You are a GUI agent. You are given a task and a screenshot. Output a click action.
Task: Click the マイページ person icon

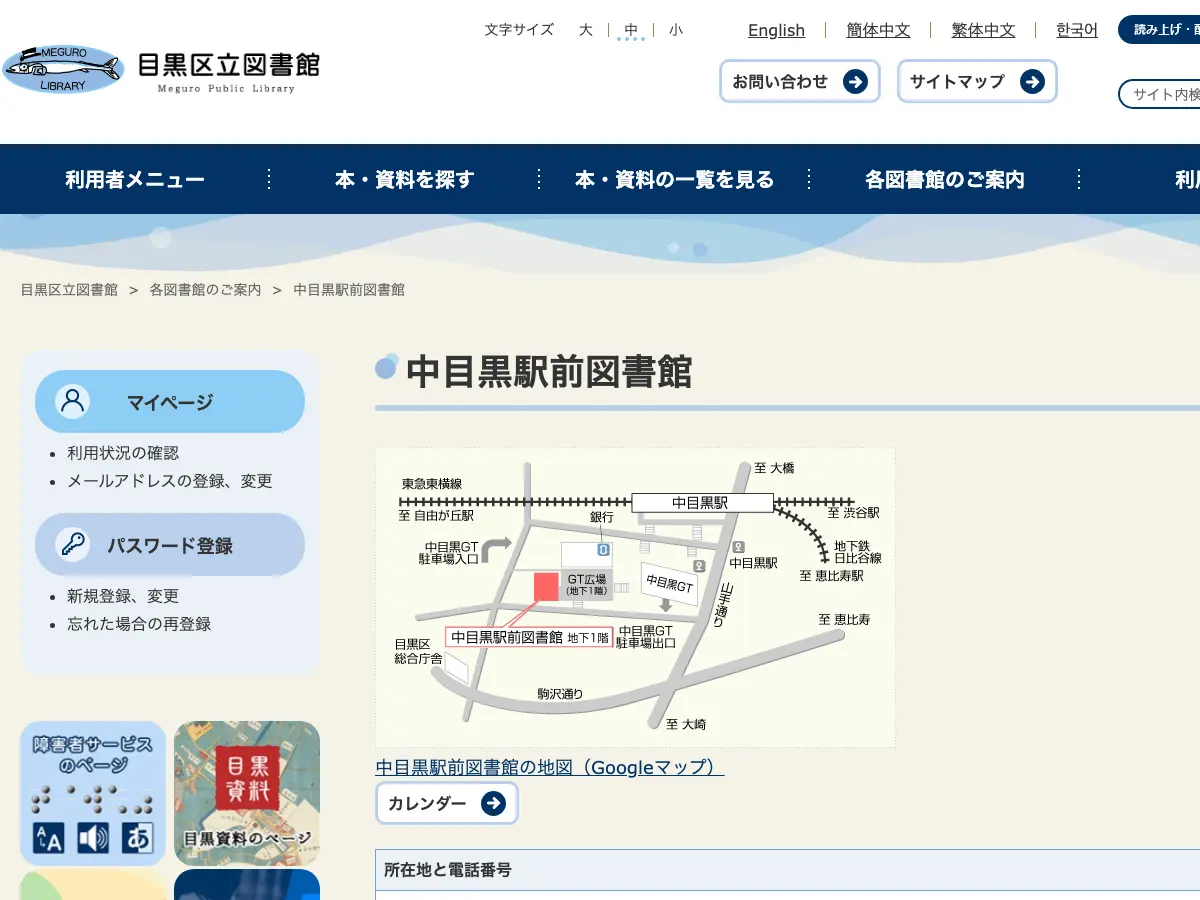tap(72, 401)
